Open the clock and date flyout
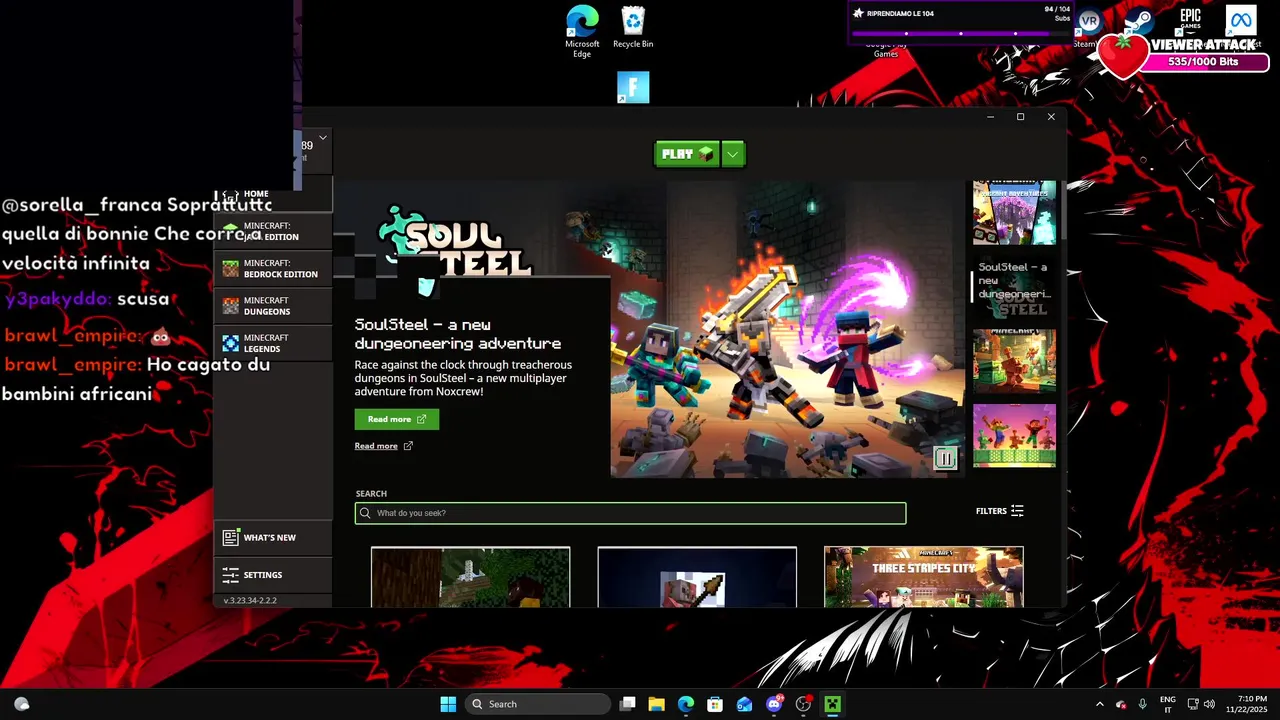1280x720 pixels. [1246, 704]
